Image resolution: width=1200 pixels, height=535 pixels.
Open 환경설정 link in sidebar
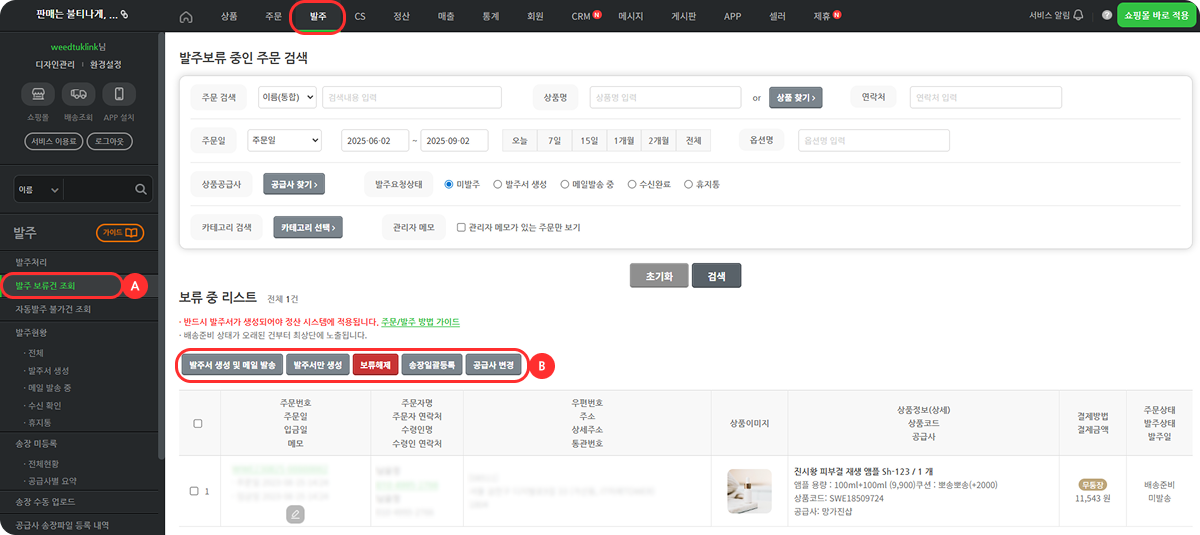[x=106, y=64]
